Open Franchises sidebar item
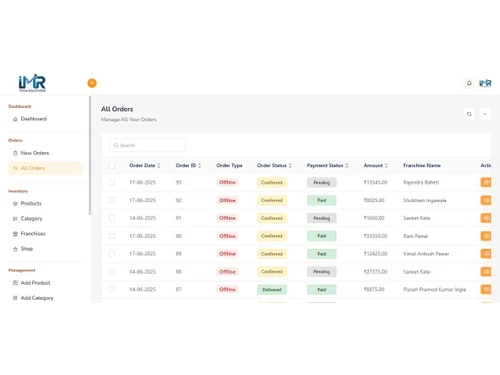This screenshot has width=500, height=375. [x=33, y=234]
